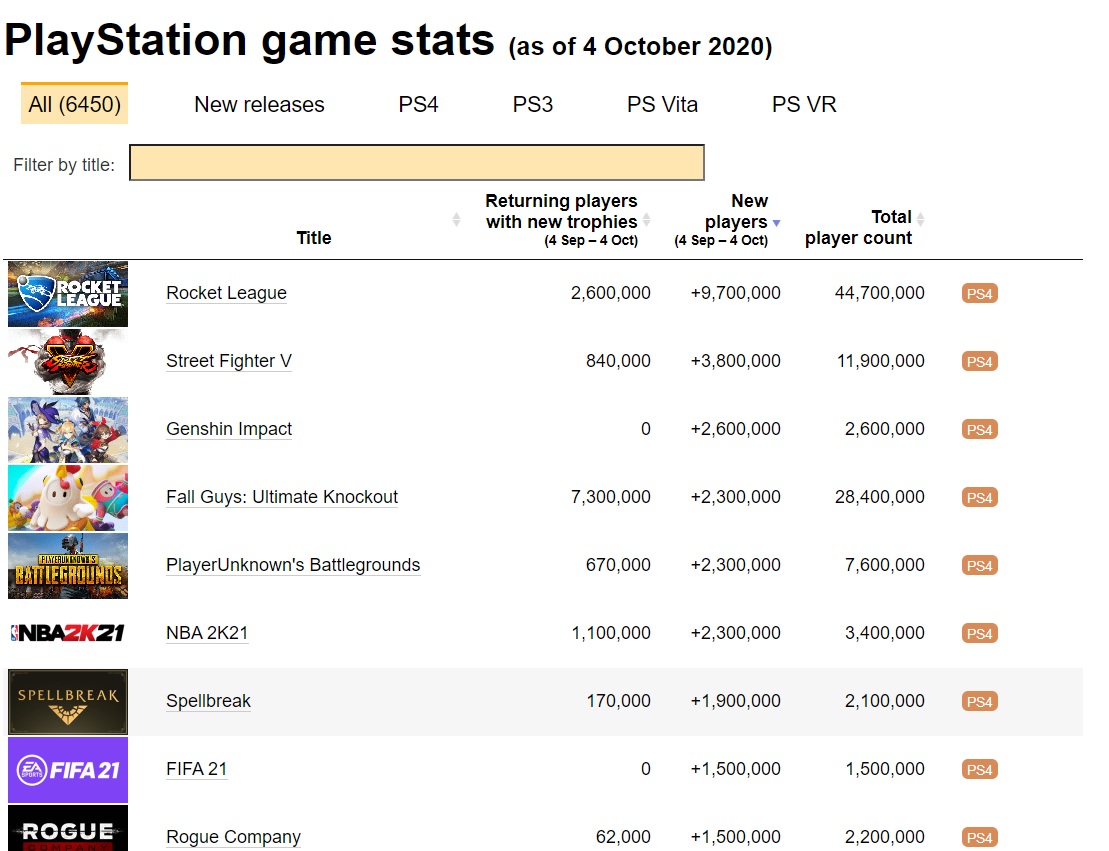
Task: Select the PS Vita tab
Action: (x=662, y=104)
